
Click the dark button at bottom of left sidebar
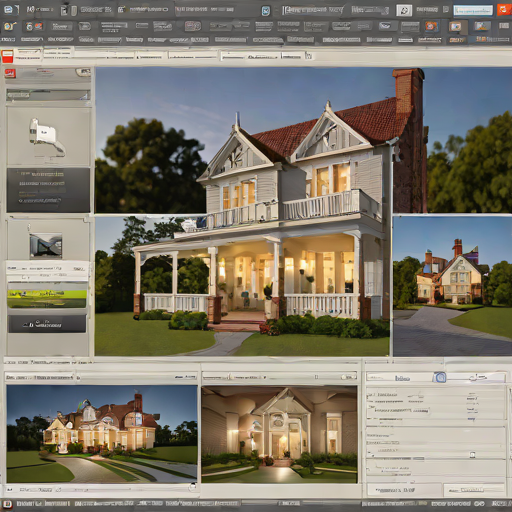point(47,324)
